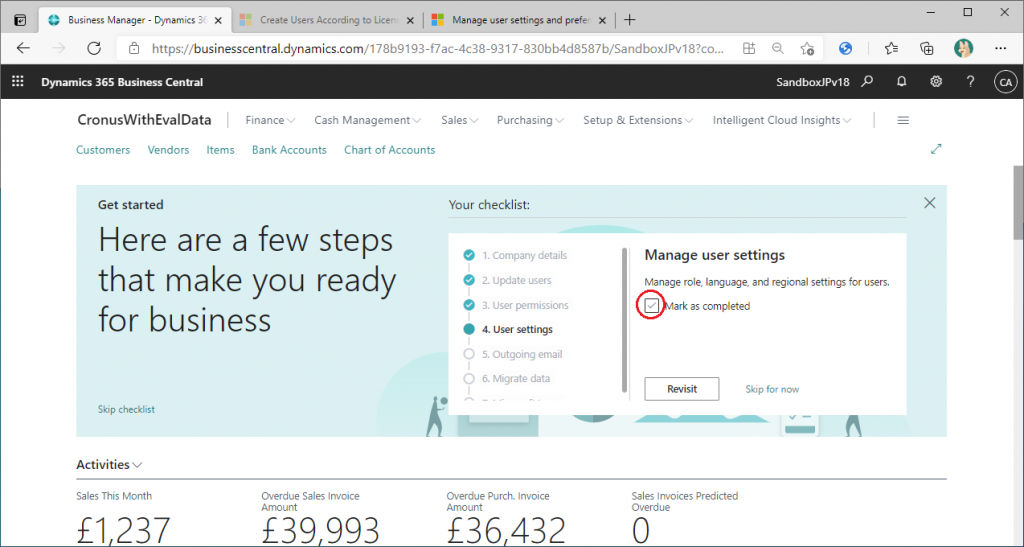Expand the Intelligent Cloud Insights menu
The image size is (1024, 547).
(x=782, y=120)
